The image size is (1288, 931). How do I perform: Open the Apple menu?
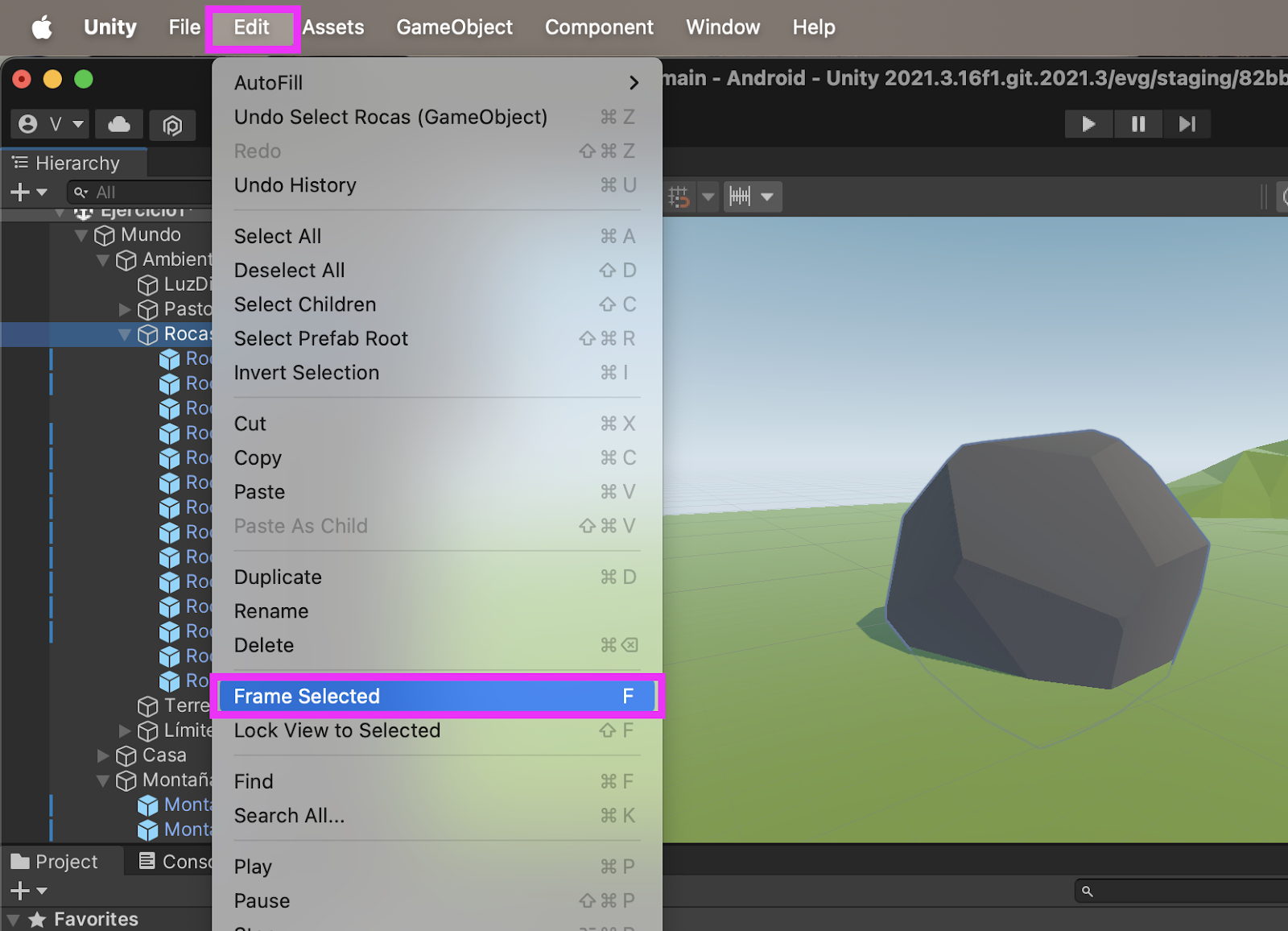[x=42, y=27]
